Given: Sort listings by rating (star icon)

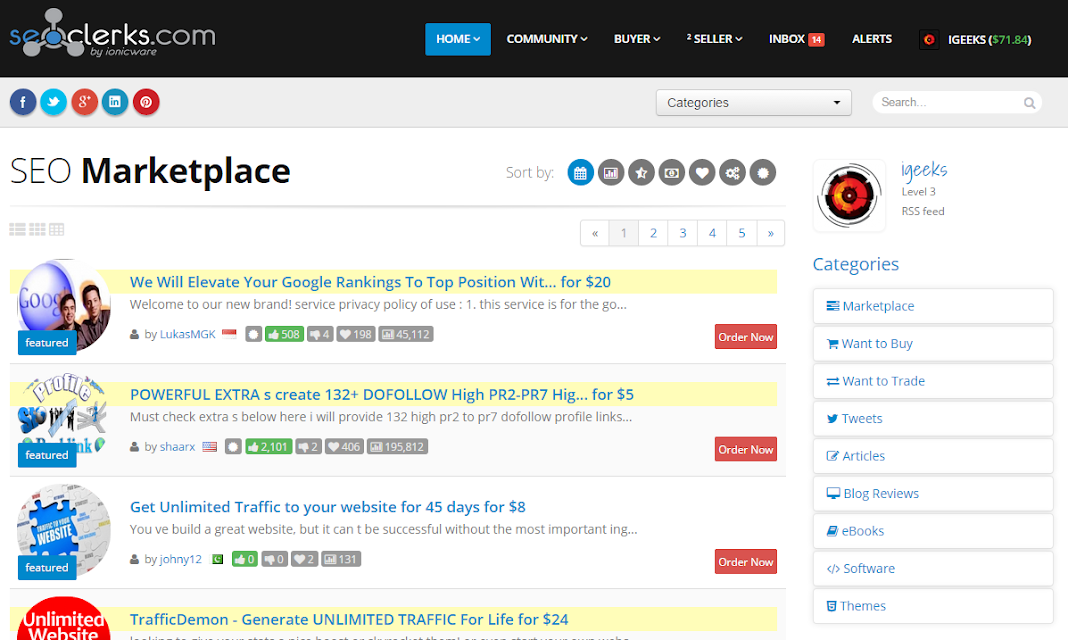Looking at the screenshot, I should coord(641,173).
